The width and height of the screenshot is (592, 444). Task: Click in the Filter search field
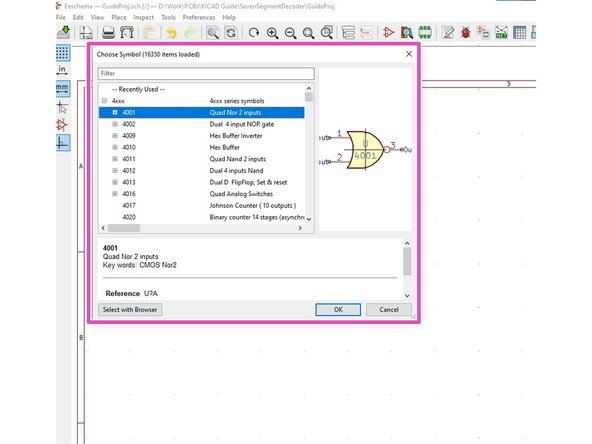pos(206,73)
